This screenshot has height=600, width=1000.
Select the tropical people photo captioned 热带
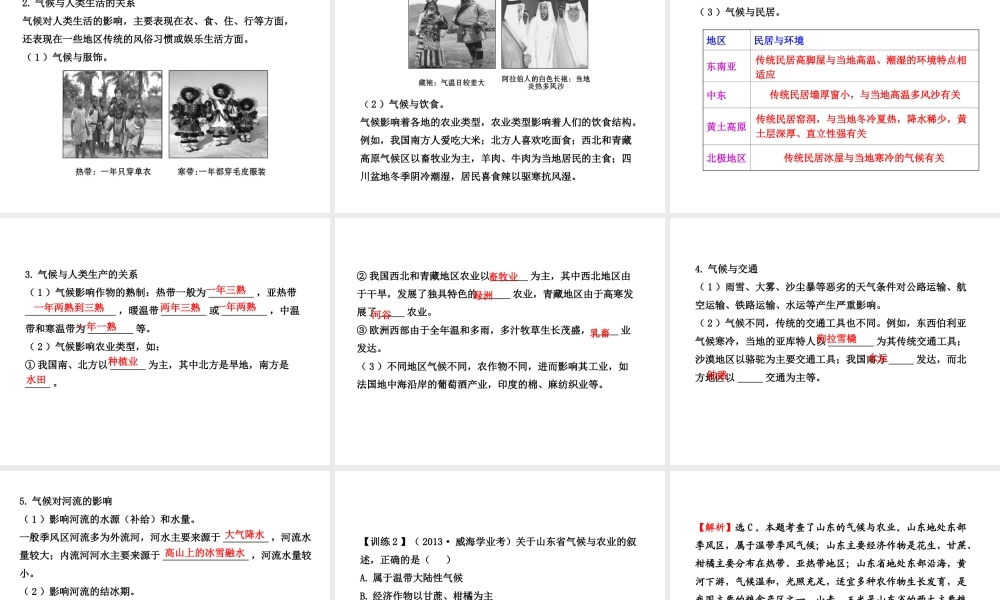tap(112, 114)
